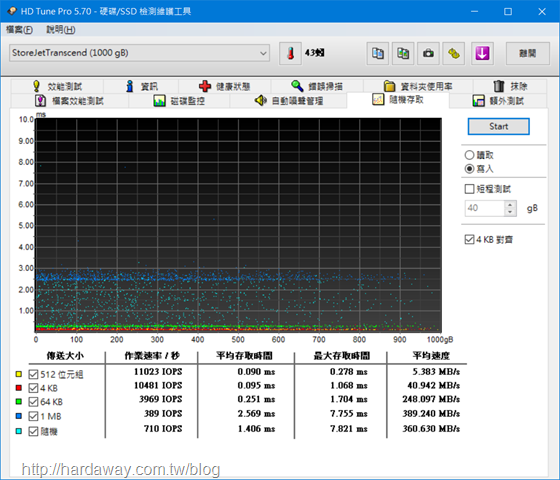Expand the StoreJetTranscend drive dropdown
This screenshot has height=480, width=560.
(x=139, y=53)
